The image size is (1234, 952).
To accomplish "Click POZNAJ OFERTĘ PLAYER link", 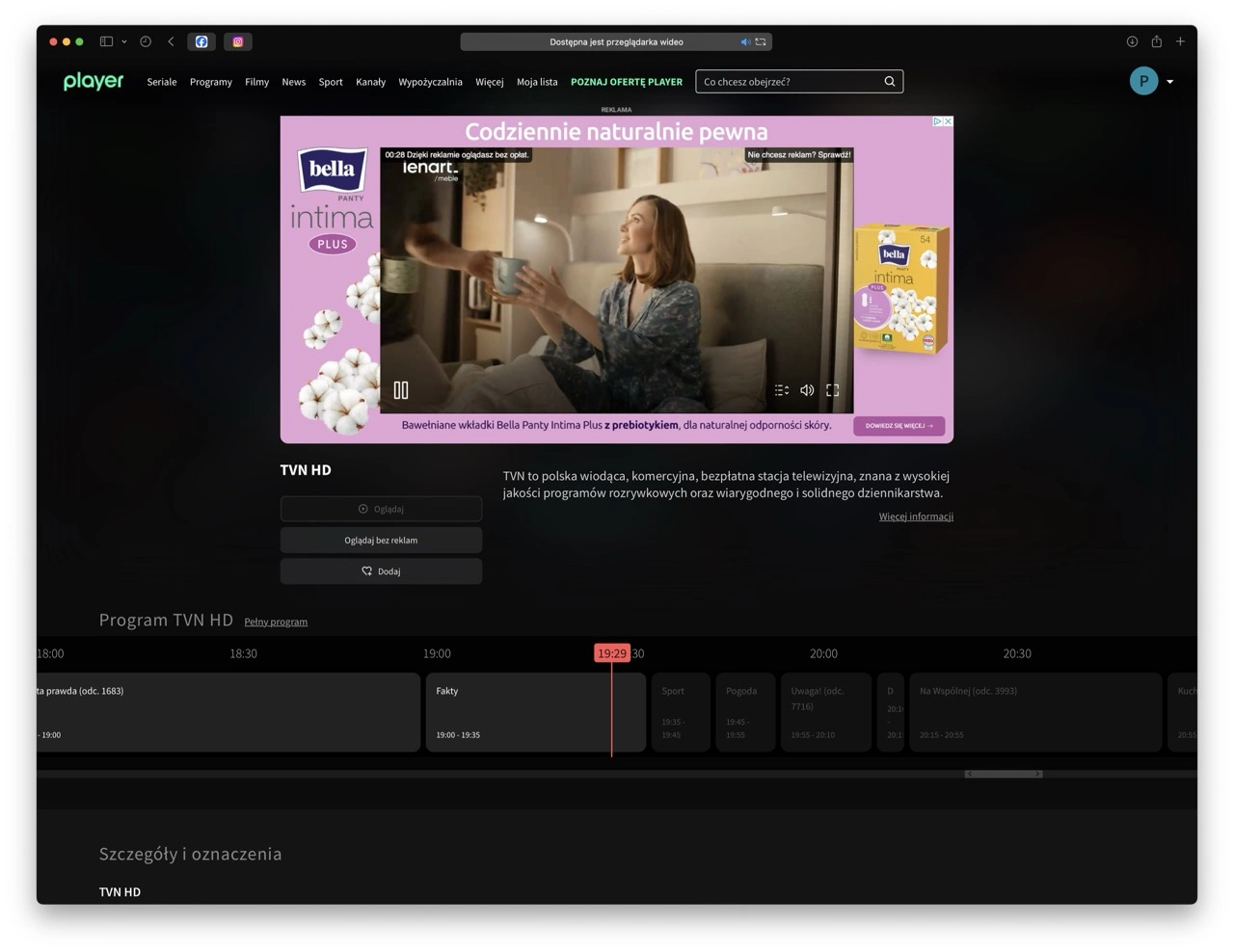I will [x=627, y=82].
